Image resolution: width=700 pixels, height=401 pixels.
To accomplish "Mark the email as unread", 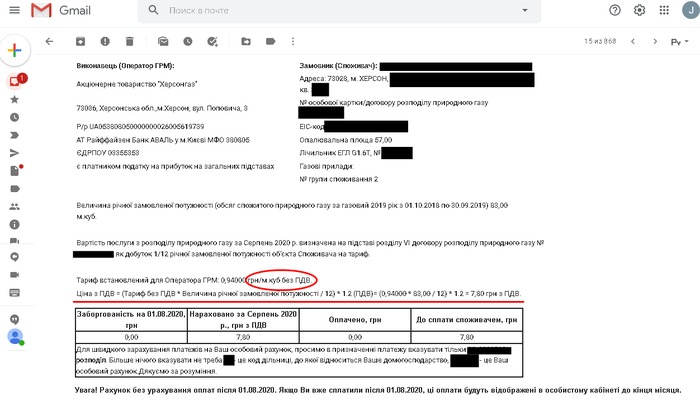I will pyautogui.click(x=162, y=42).
